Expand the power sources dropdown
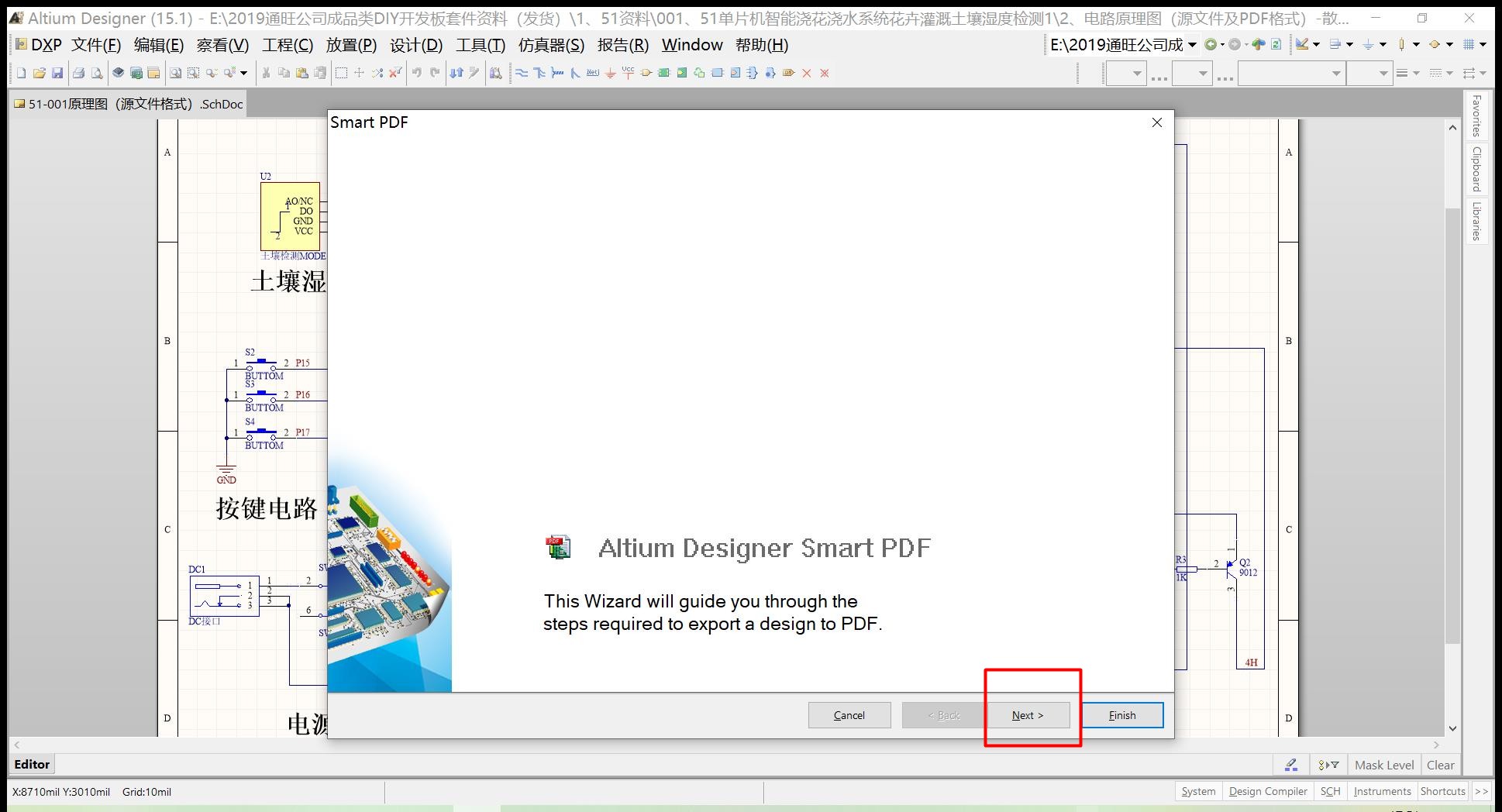 [1383, 44]
